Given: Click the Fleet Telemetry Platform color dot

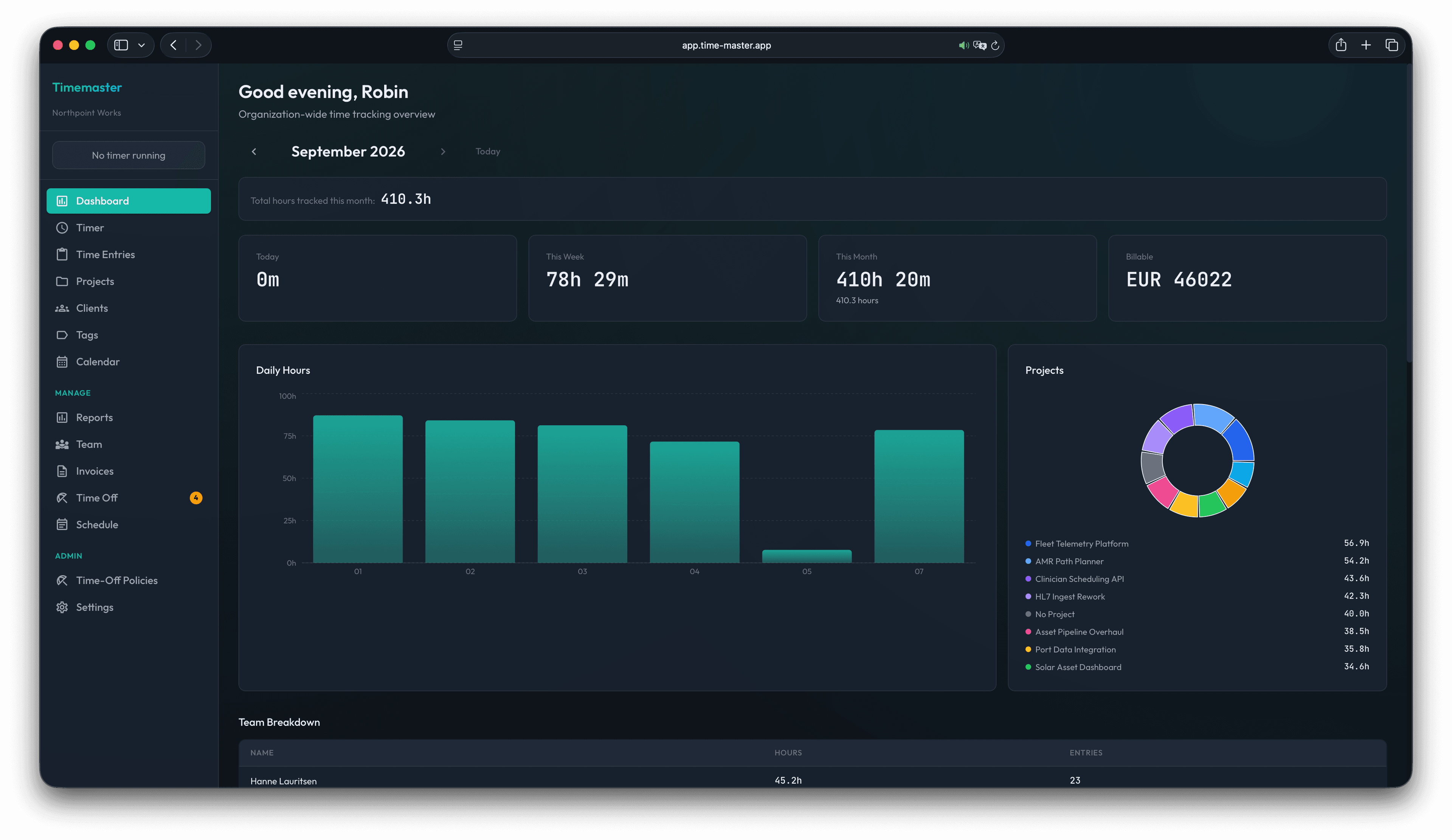Looking at the screenshot, I should click(x=1028, y=543).
